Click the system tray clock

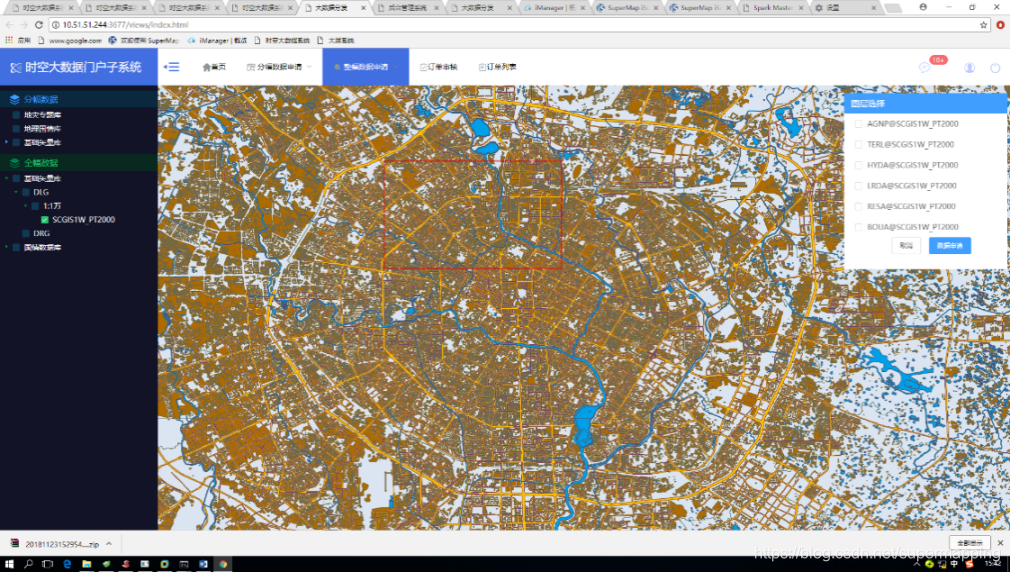coord(993,564)
